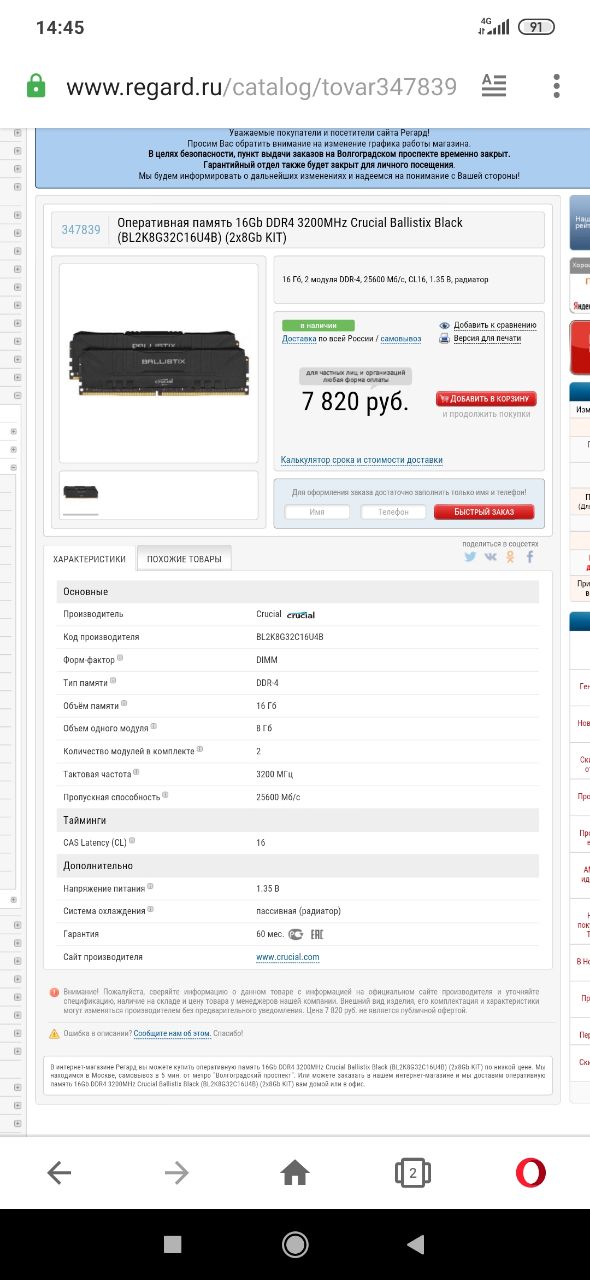Share product on VK
Screen dimensions: 590x1280
click(x=490, y=557)
